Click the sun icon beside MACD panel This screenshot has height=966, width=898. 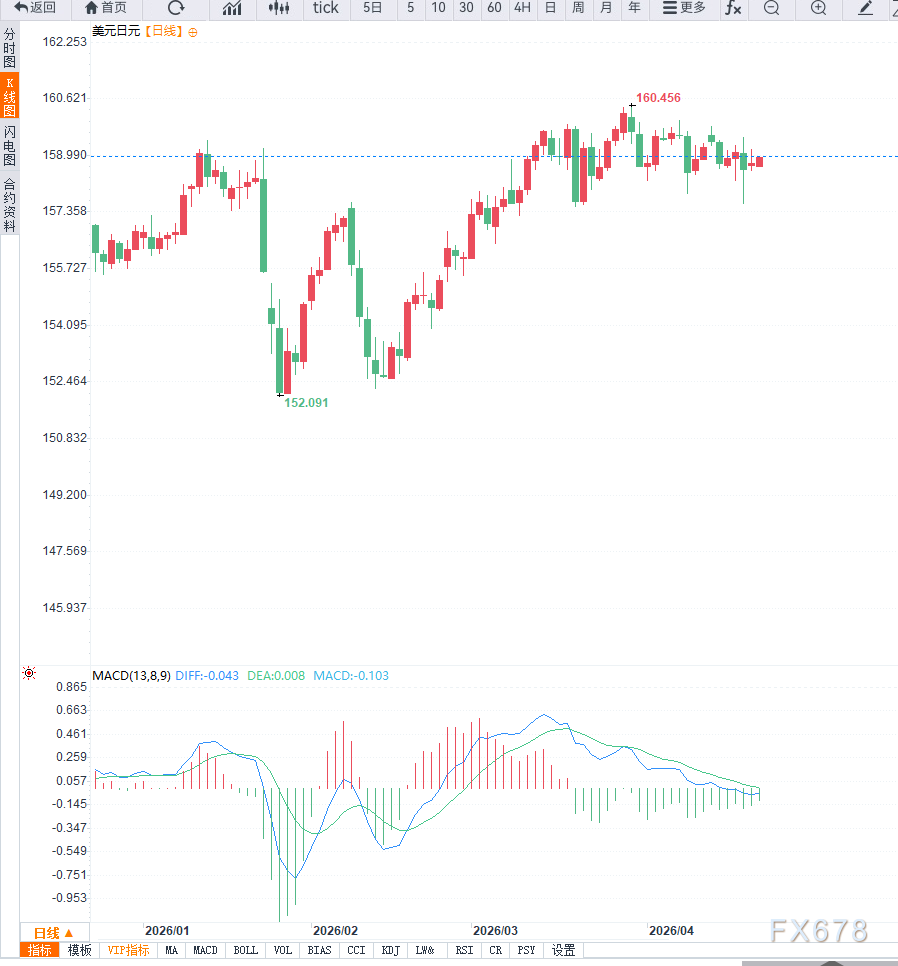(x=29, y=674)
